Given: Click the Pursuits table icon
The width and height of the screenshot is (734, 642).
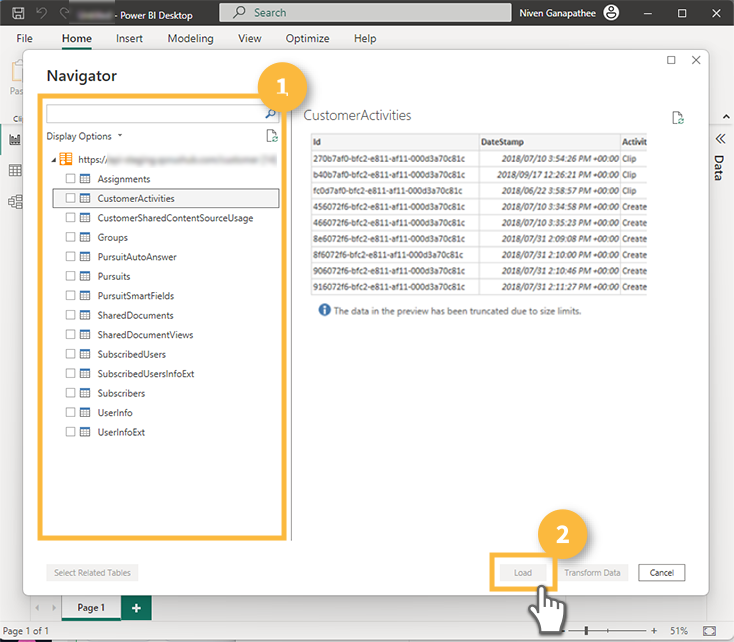Looking at the screenshot, I should click(85, 276).
